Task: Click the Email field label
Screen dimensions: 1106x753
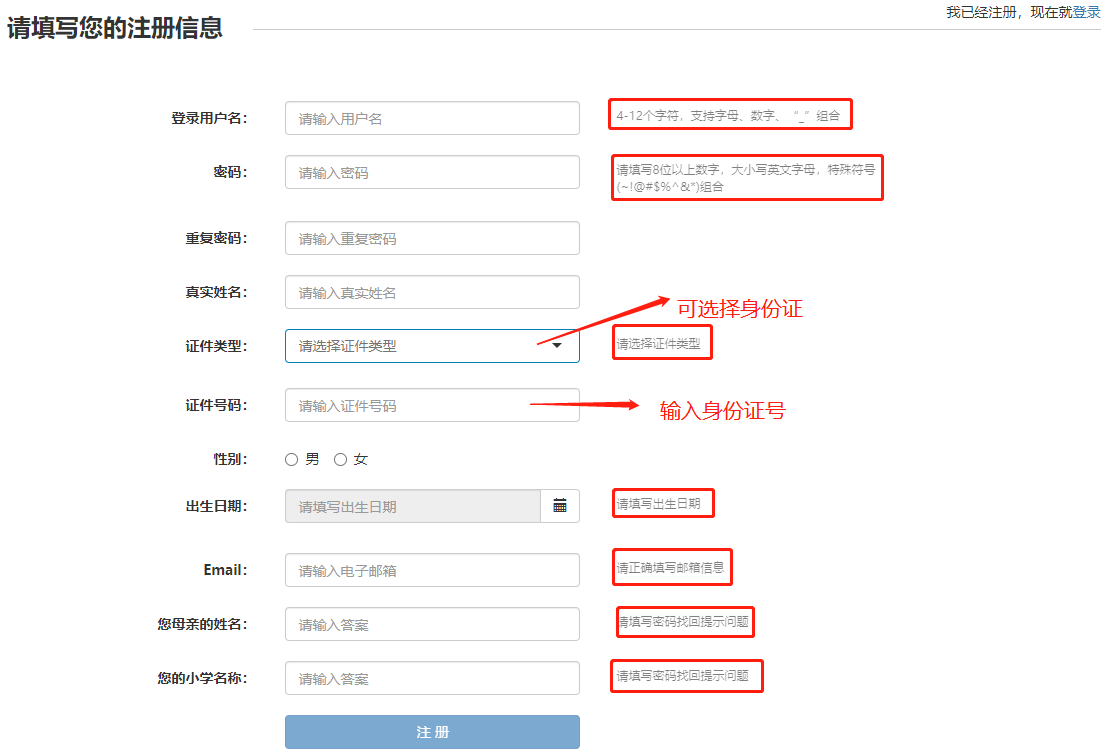Action: (x=225, y=570)
